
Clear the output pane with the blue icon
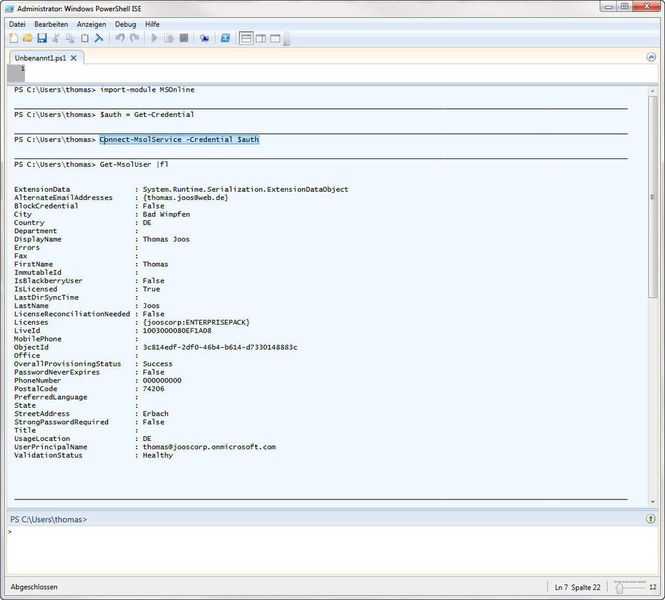click(99, 39)
